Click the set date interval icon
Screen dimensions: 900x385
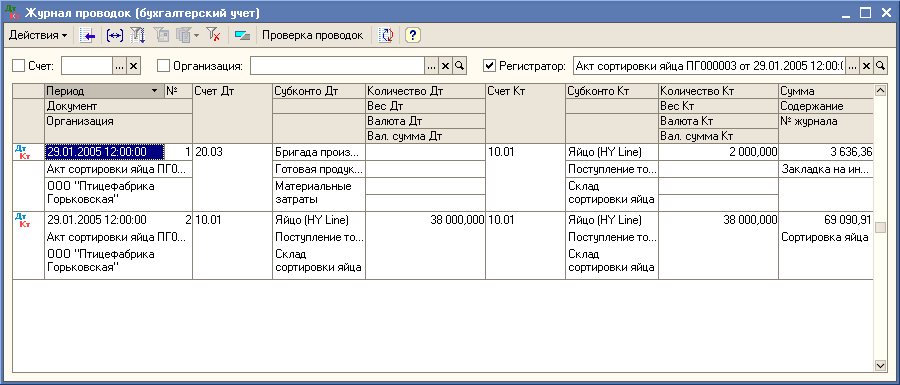115,36
